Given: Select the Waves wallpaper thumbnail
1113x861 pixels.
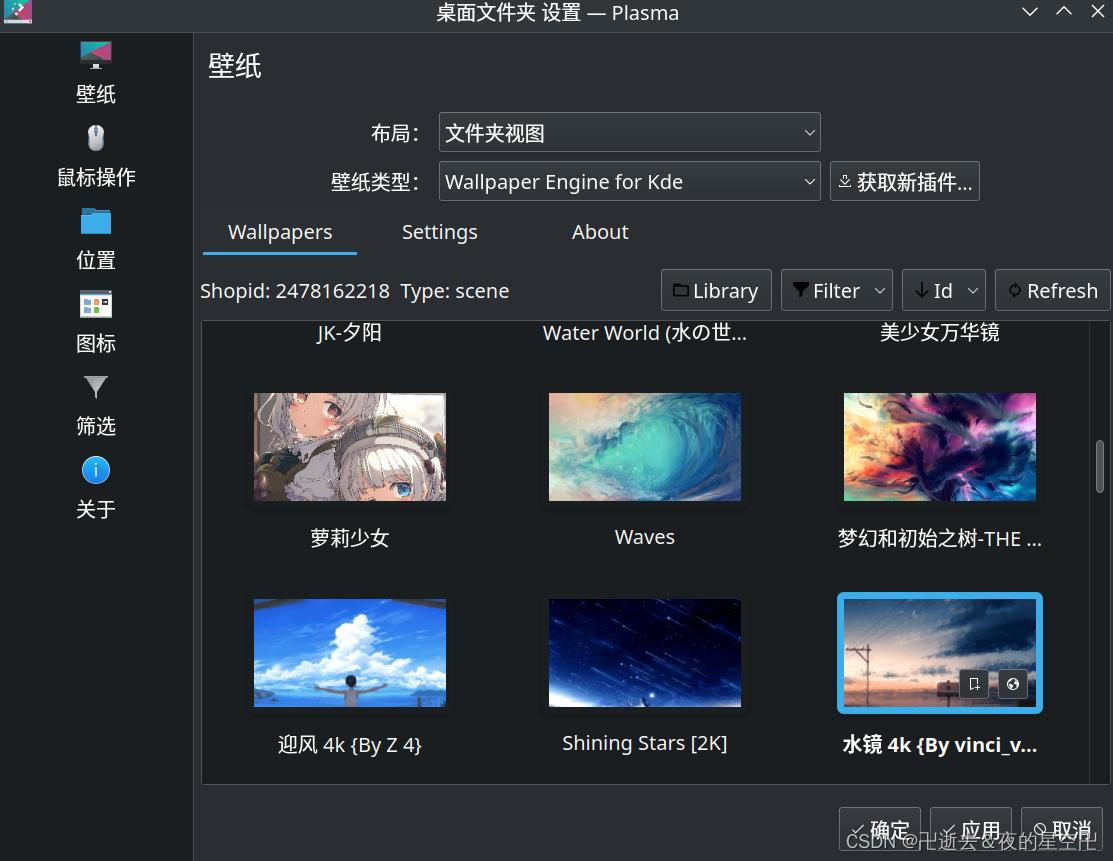Looking at the screenshot, I should [x=644, y=447].
